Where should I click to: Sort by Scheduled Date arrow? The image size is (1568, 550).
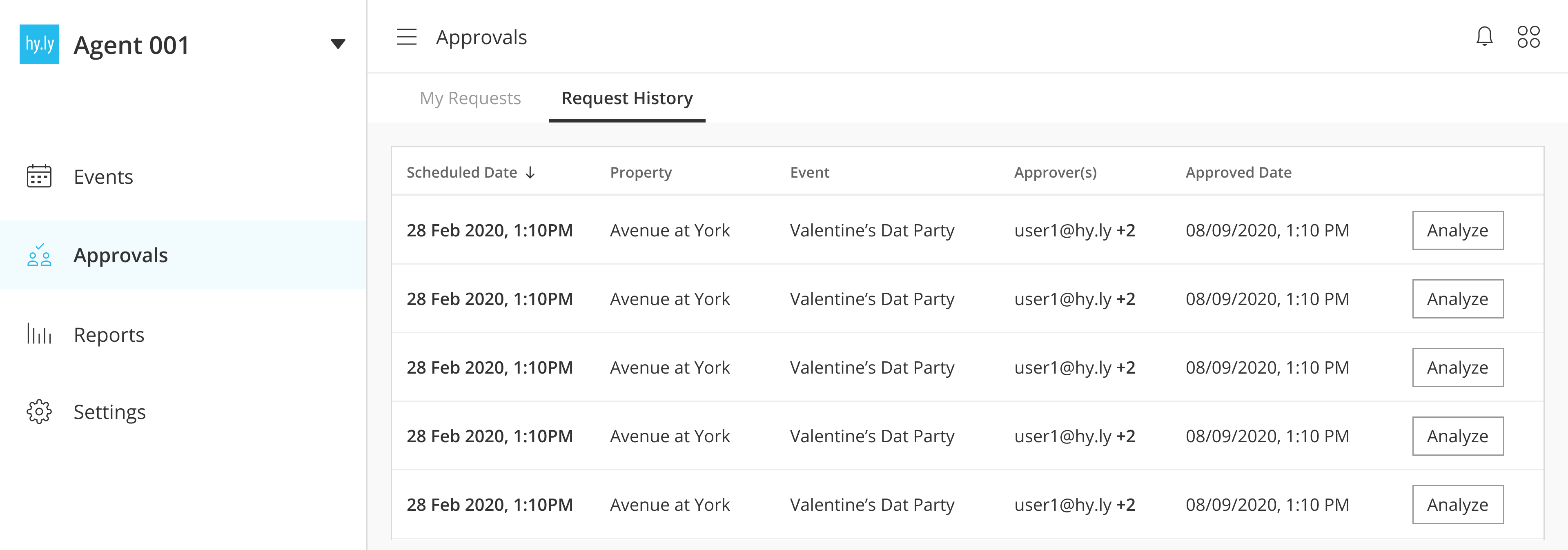tap(530, 173)
